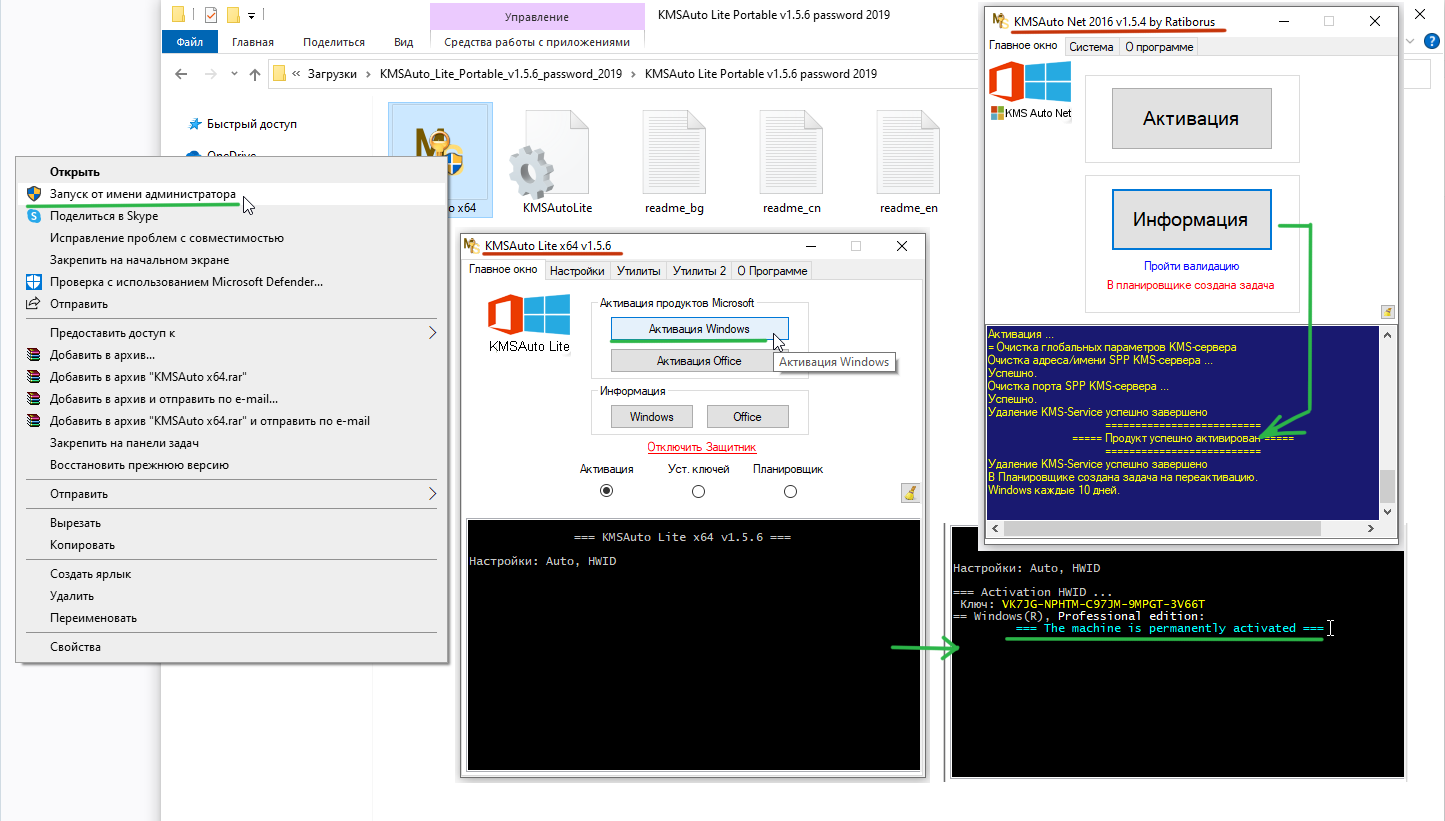Click the broom icon in KMSAuto Lite

(x=910, y=492)
